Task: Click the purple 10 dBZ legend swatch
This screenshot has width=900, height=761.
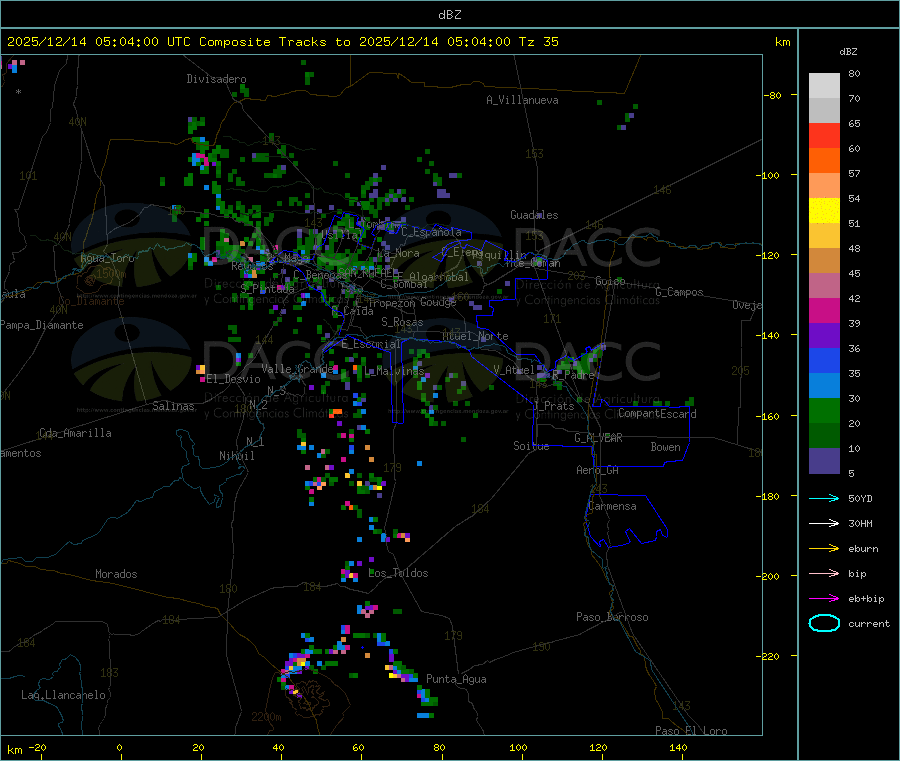Action: click(824, 461)
